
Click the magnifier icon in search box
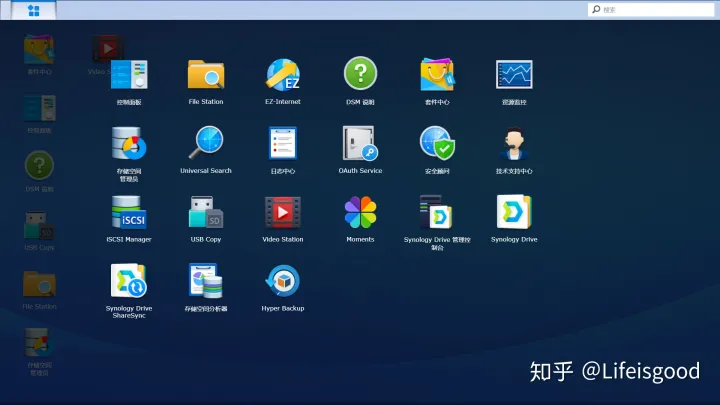[x=596, y=9]
